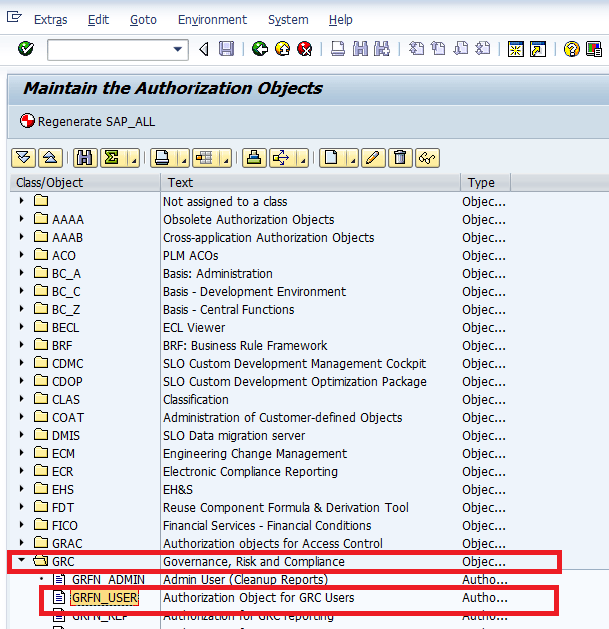This screenshot has height=629, width=609.
Task: Click the Find Next binoculars-plus icon
Action: click(x=382, y=49)
